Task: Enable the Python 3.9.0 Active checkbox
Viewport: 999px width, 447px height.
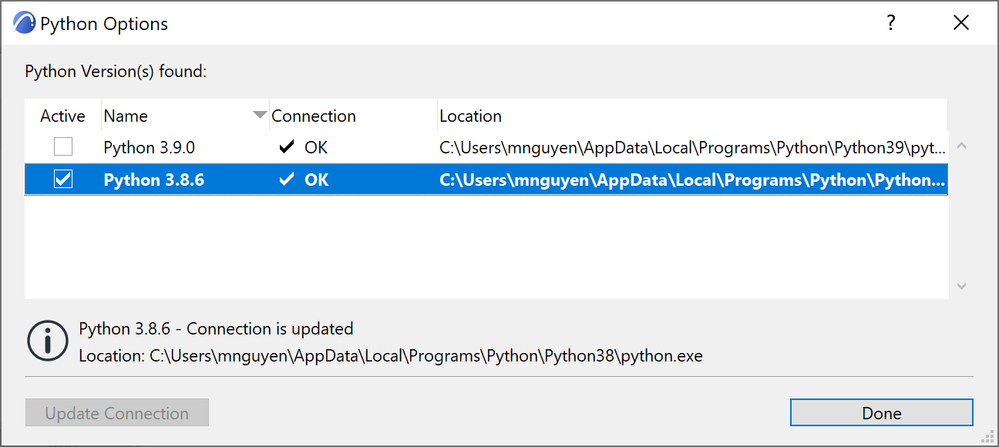Action: (x=63, y=148)
